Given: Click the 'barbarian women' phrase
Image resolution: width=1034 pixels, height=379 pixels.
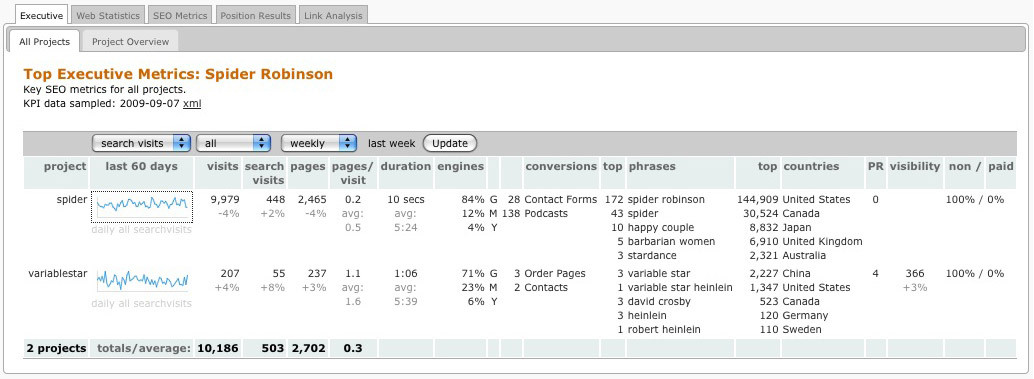Looking at the screenshot, I should [671, 241].
